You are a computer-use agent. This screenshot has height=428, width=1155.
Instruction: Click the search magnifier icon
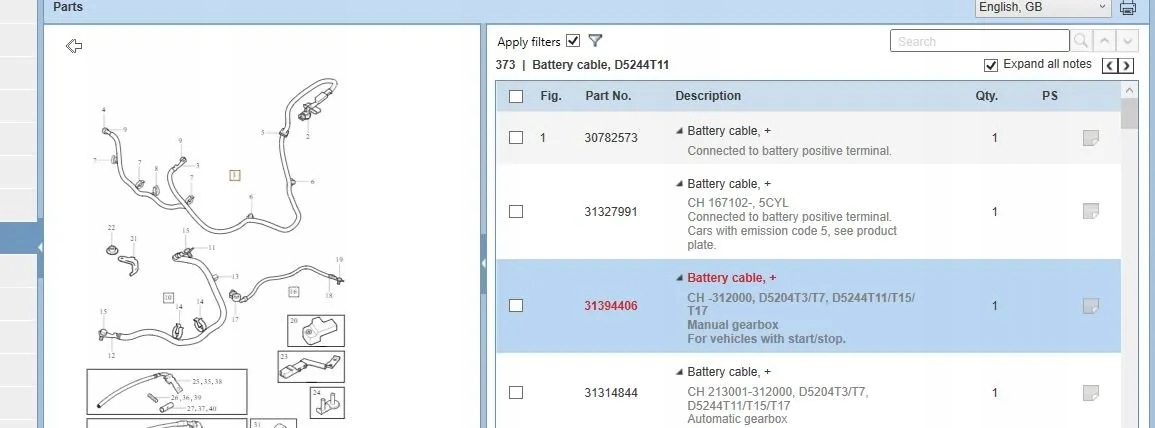tap(1081, 41)
